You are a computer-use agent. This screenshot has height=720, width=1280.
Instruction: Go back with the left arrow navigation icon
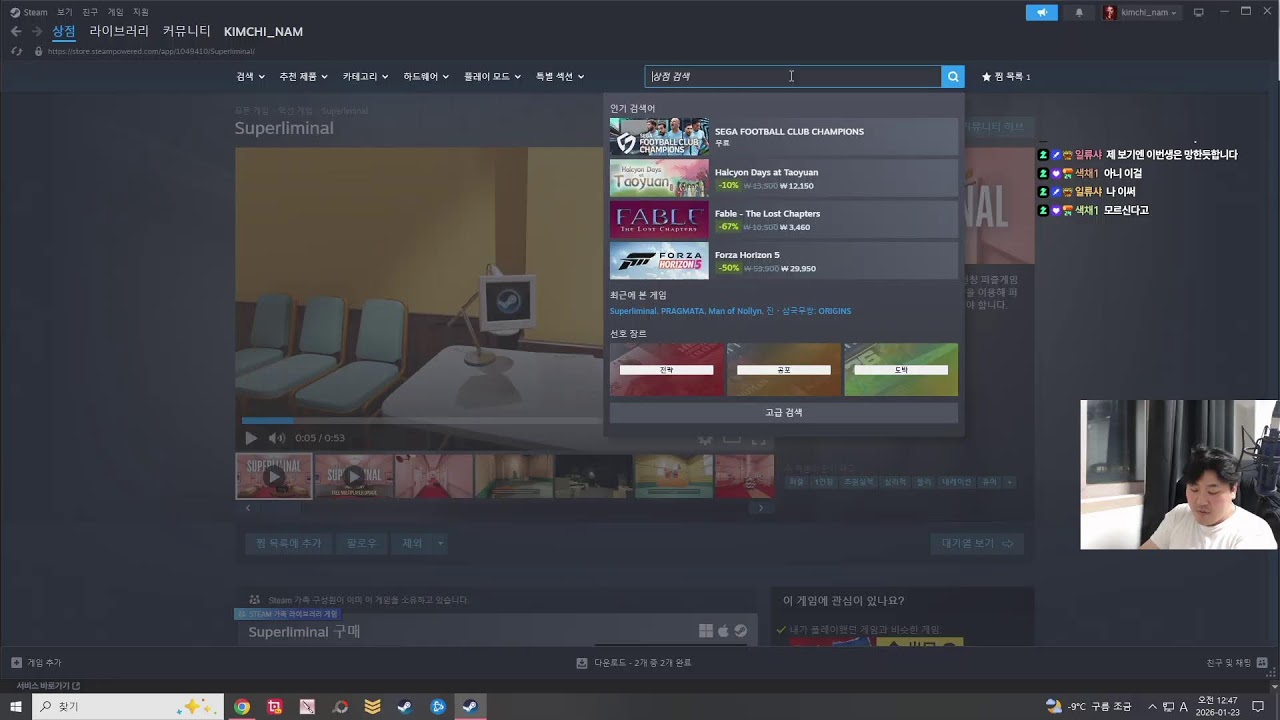16,32
